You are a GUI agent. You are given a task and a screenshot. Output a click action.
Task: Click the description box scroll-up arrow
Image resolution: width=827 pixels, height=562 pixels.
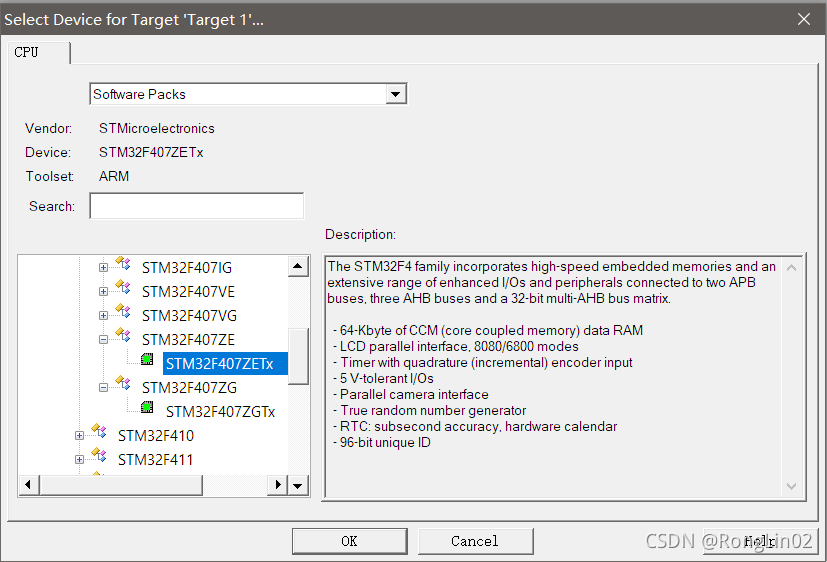point(791,268)
